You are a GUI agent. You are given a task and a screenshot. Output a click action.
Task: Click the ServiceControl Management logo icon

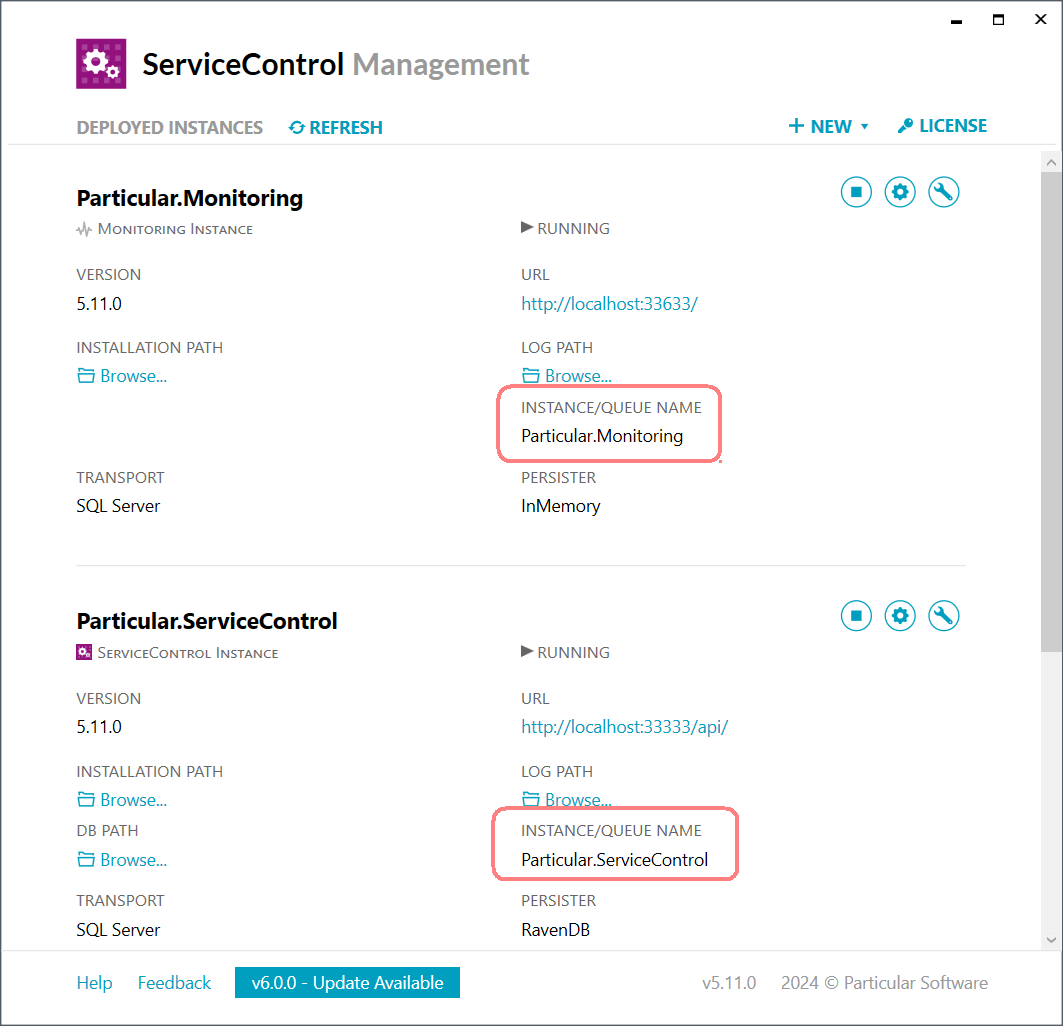101,64
